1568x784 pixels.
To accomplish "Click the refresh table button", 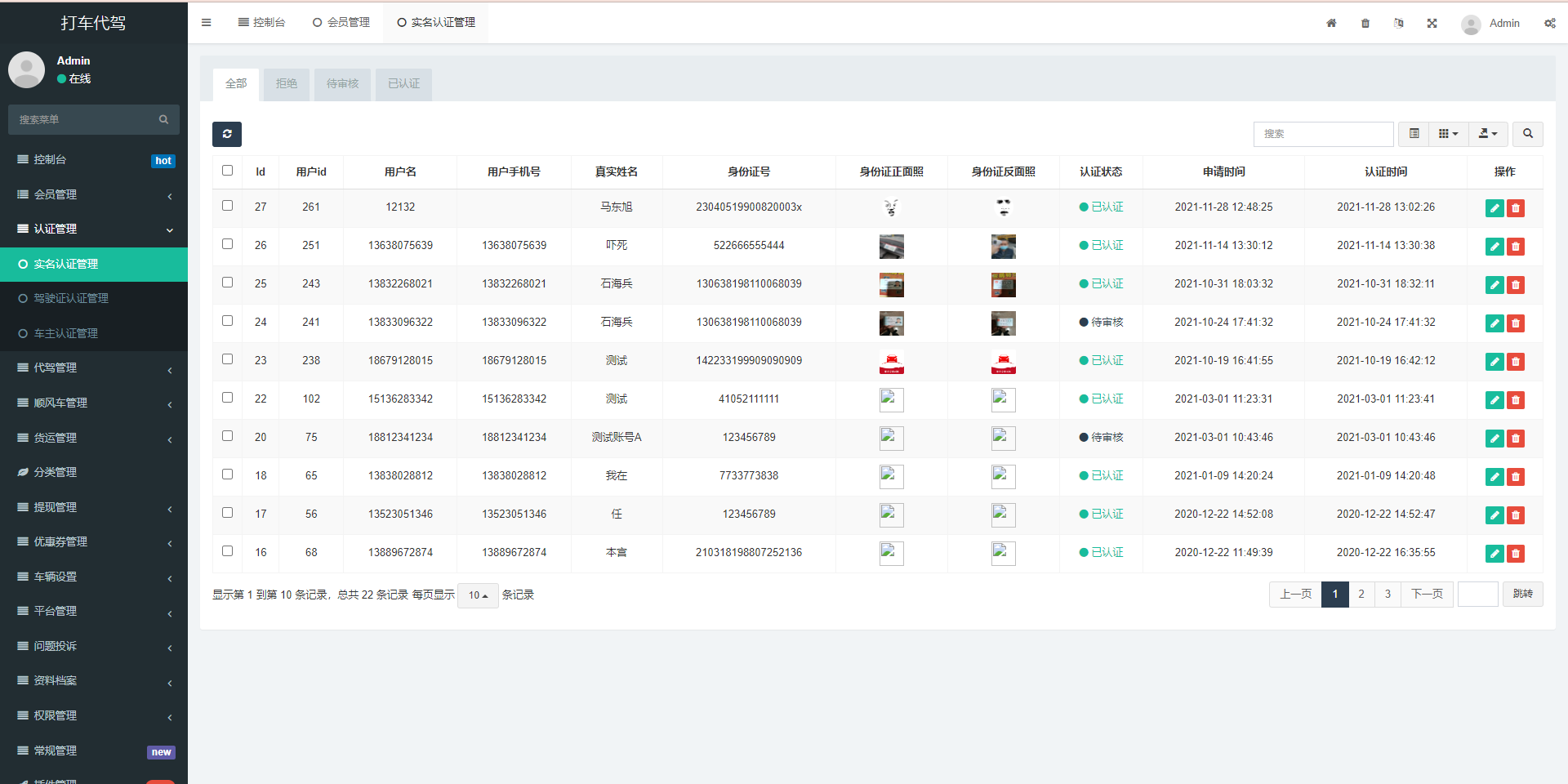I will tap(227, 134).
